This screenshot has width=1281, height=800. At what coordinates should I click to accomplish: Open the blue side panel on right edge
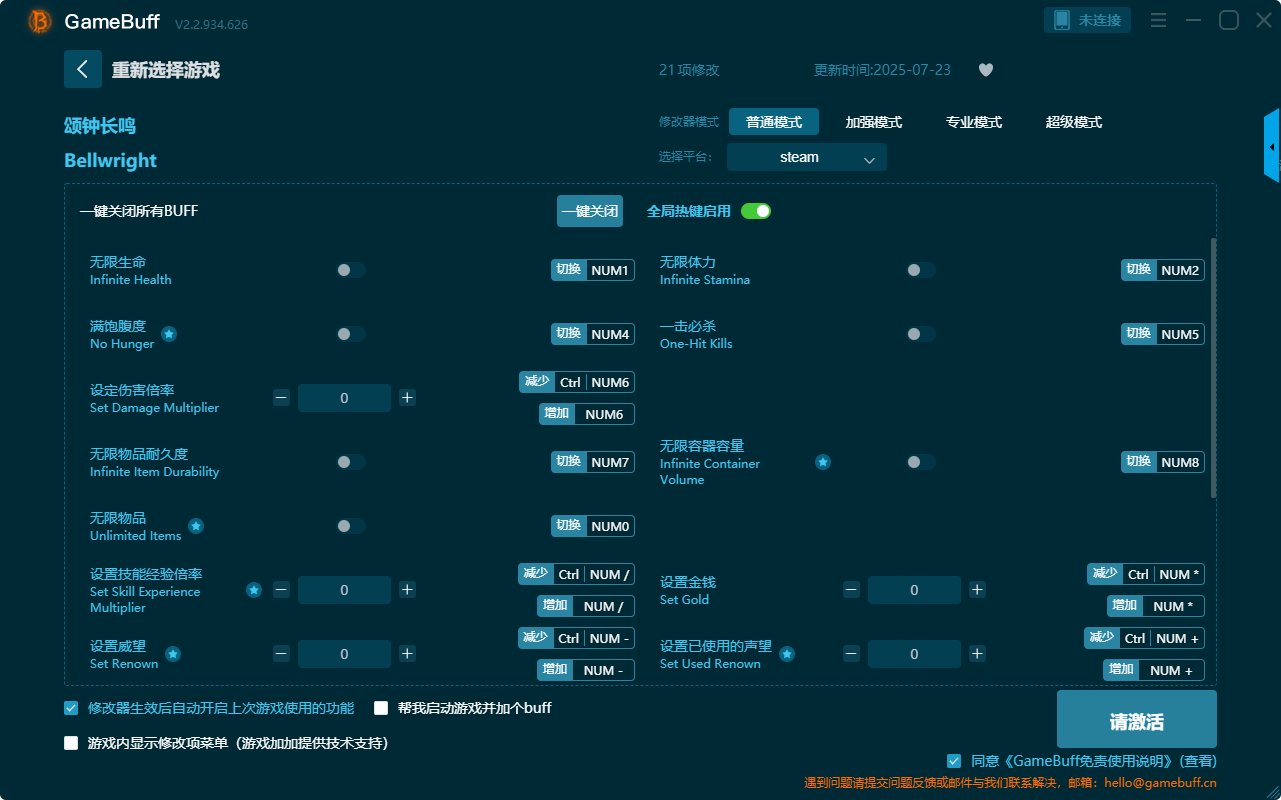point(1272,145)
